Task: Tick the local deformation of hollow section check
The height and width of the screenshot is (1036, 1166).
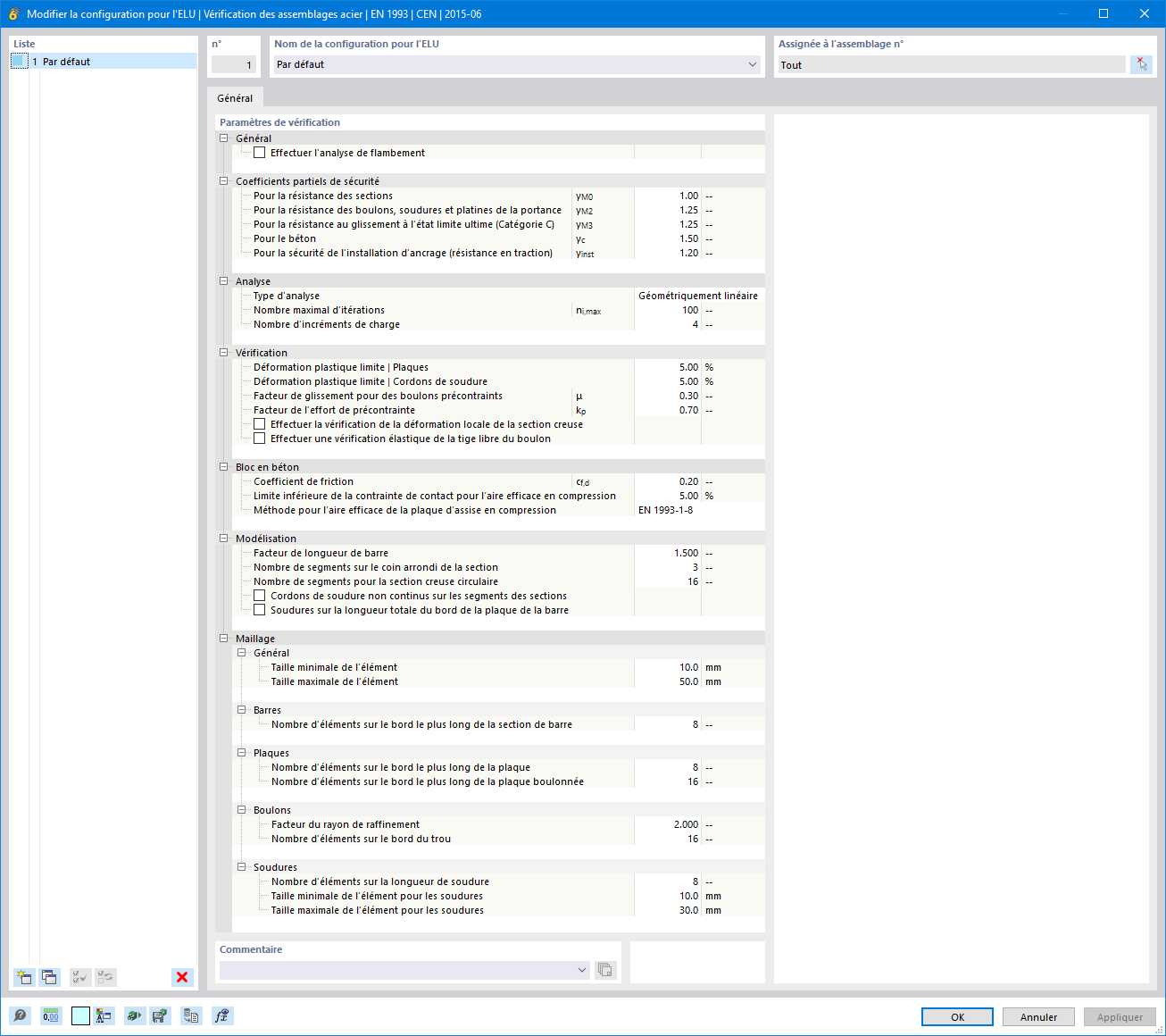Action: click(x=259, y=424)
